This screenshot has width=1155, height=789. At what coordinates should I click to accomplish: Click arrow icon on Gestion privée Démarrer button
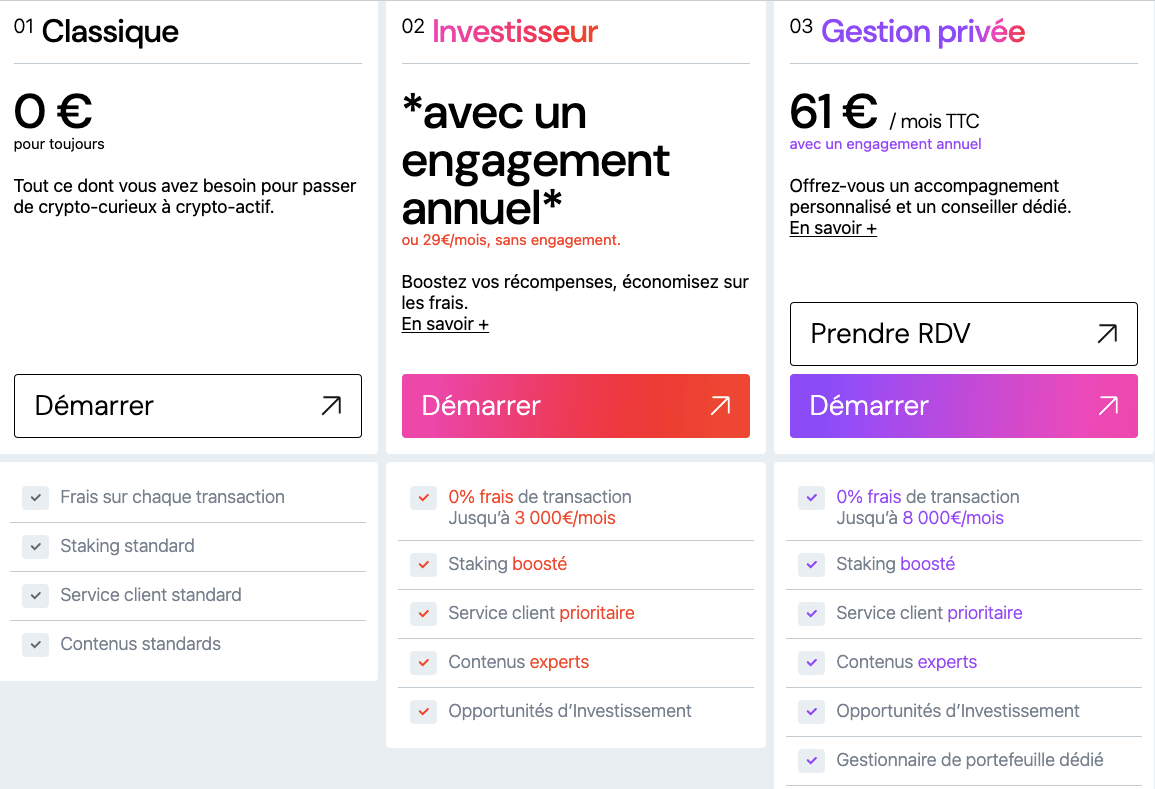pos(1108,406)
